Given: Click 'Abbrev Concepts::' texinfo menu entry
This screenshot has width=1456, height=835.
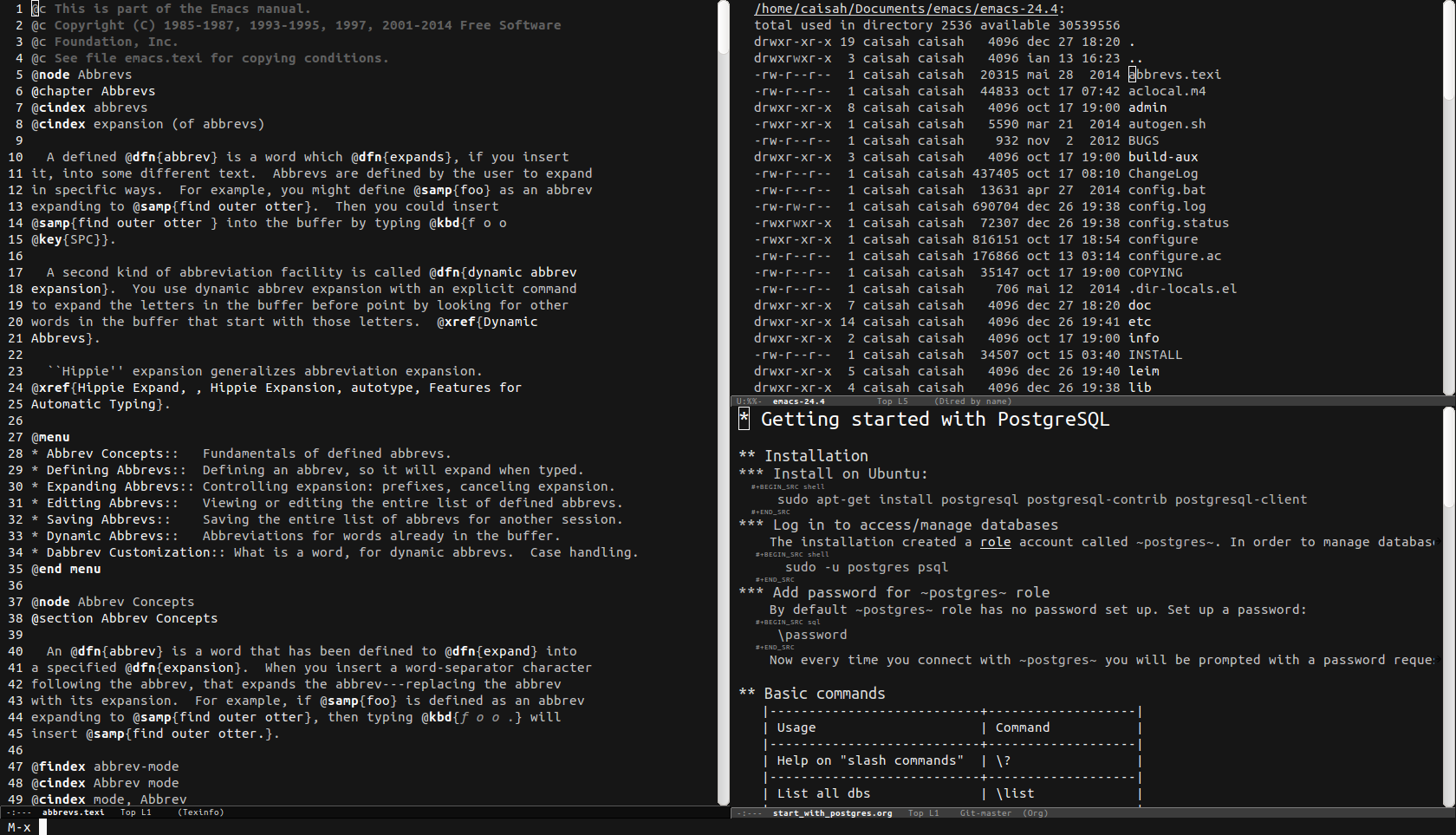Looking at the screenshot, I should tap(113, 453).
